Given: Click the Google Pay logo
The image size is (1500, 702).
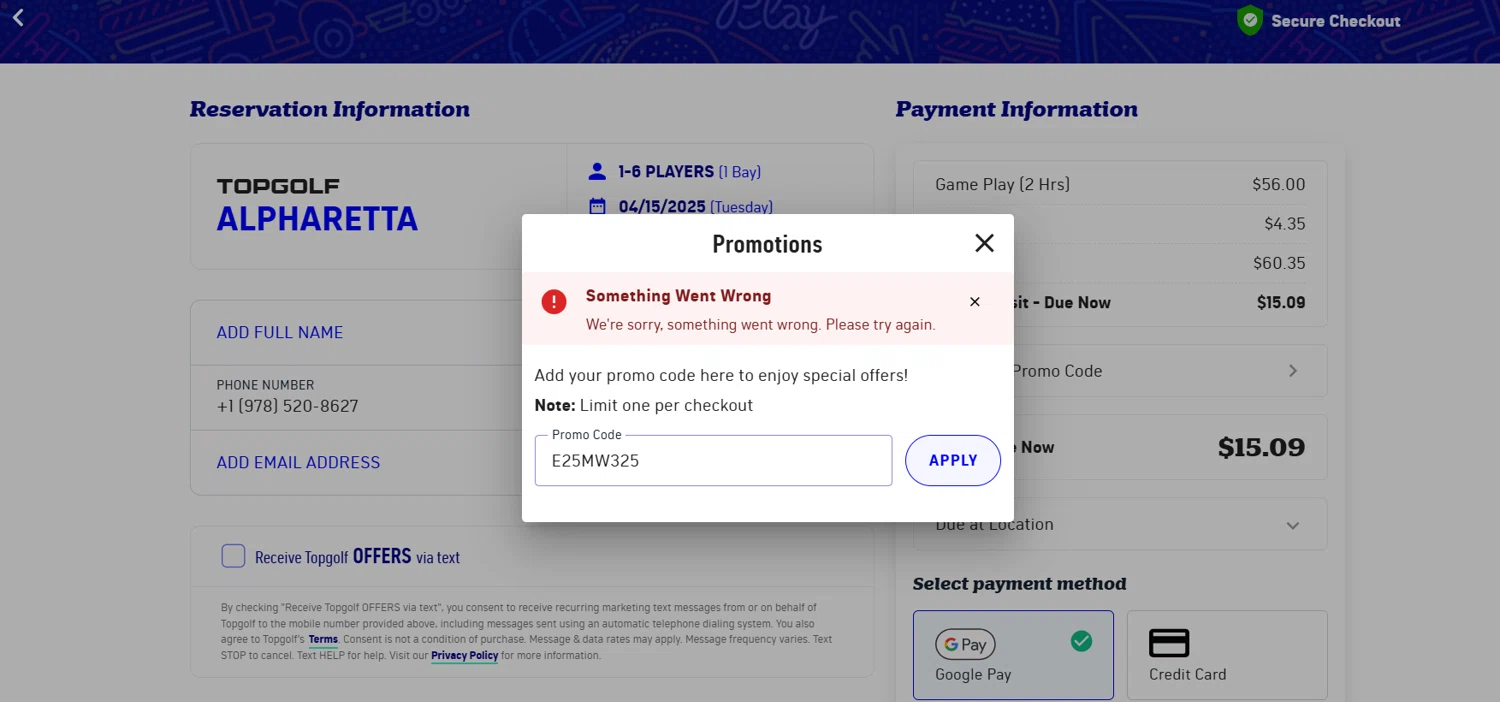Looking at the screenshot, I should coord(965,644).
